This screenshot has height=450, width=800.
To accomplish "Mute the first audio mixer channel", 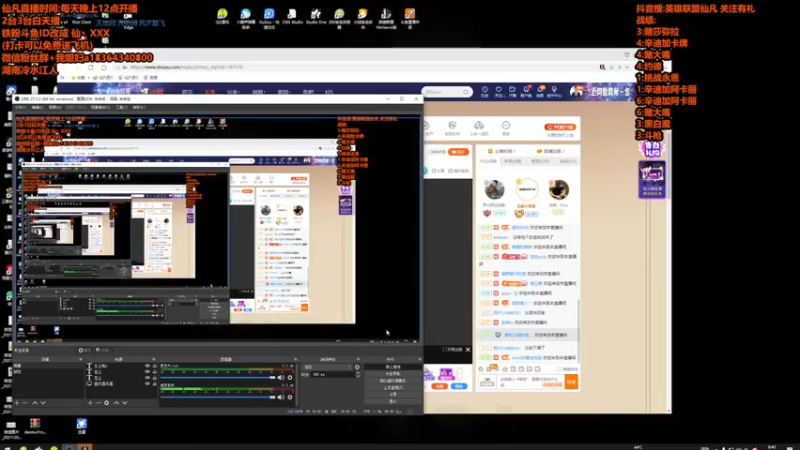I will click(x=281, y=378).
